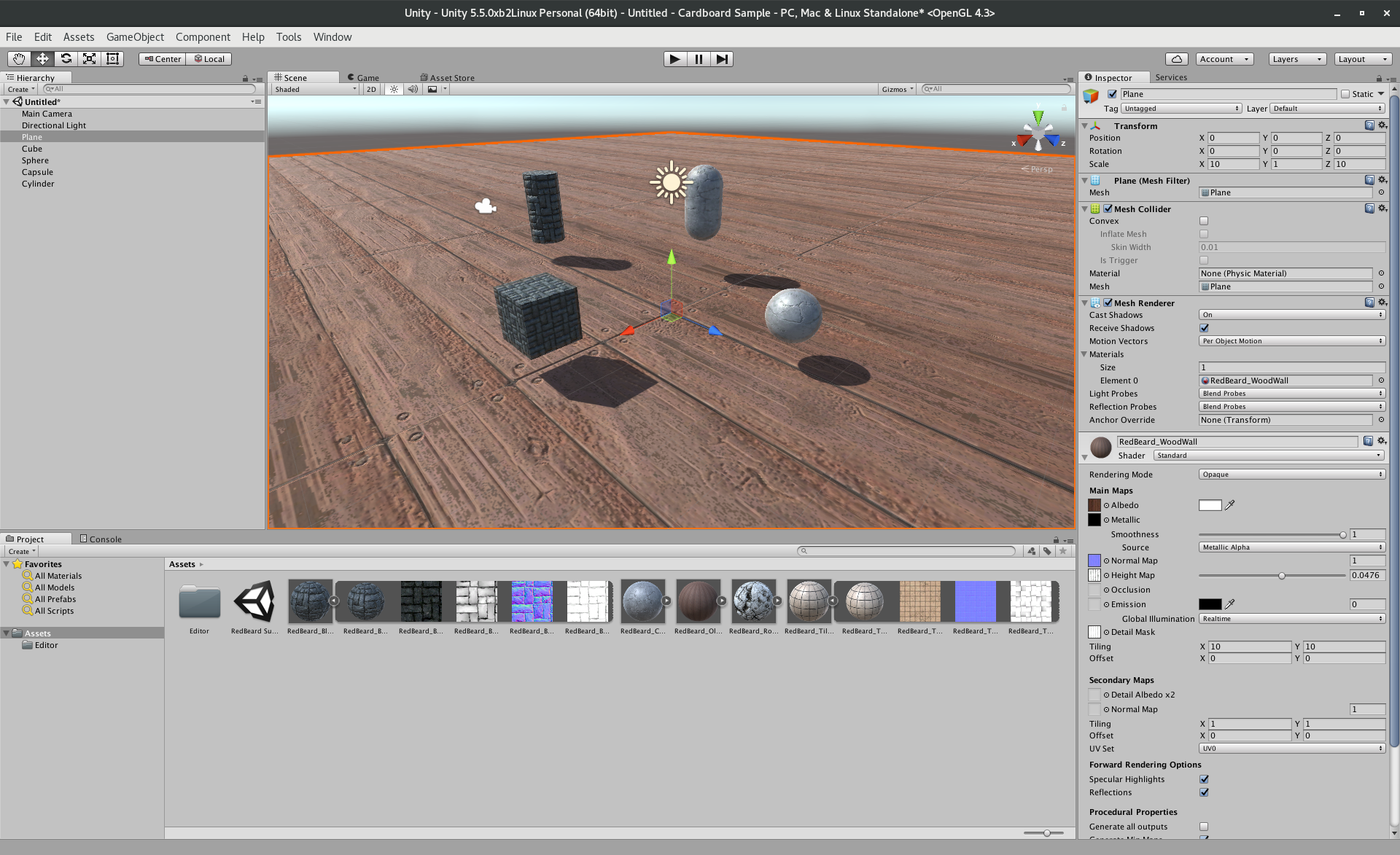Toggle the Convex checkbox

1204,221
